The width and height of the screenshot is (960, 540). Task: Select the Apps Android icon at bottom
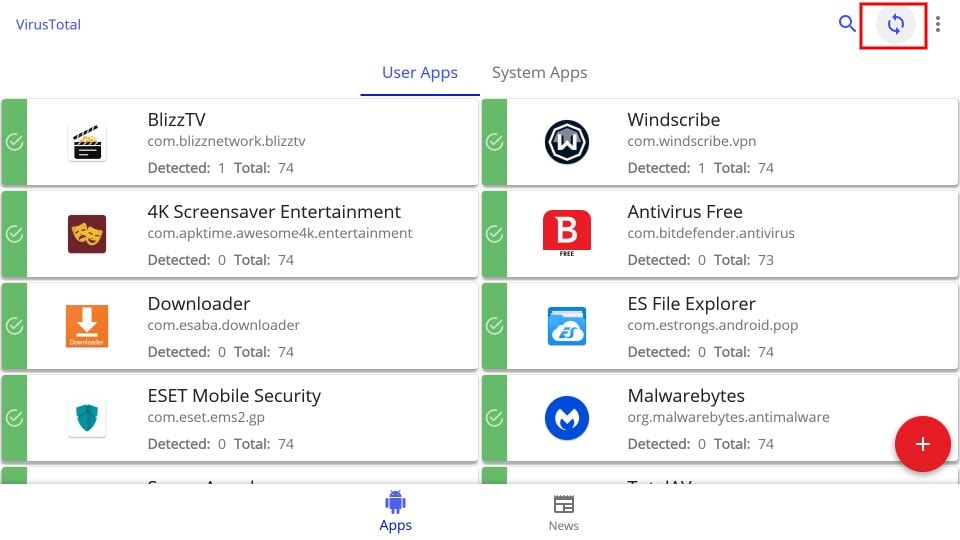click(396, 512)
